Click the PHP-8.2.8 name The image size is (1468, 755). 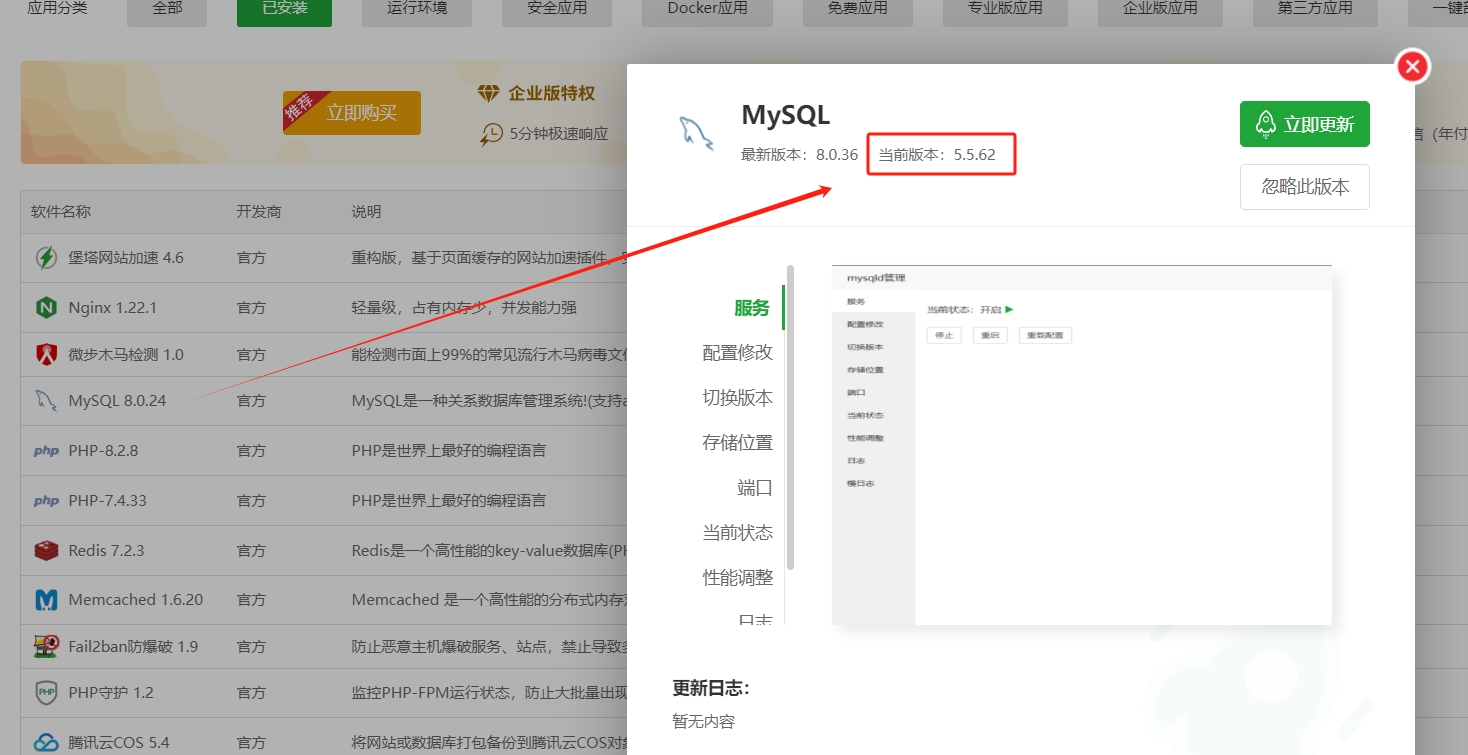click(x=103, y=451)
